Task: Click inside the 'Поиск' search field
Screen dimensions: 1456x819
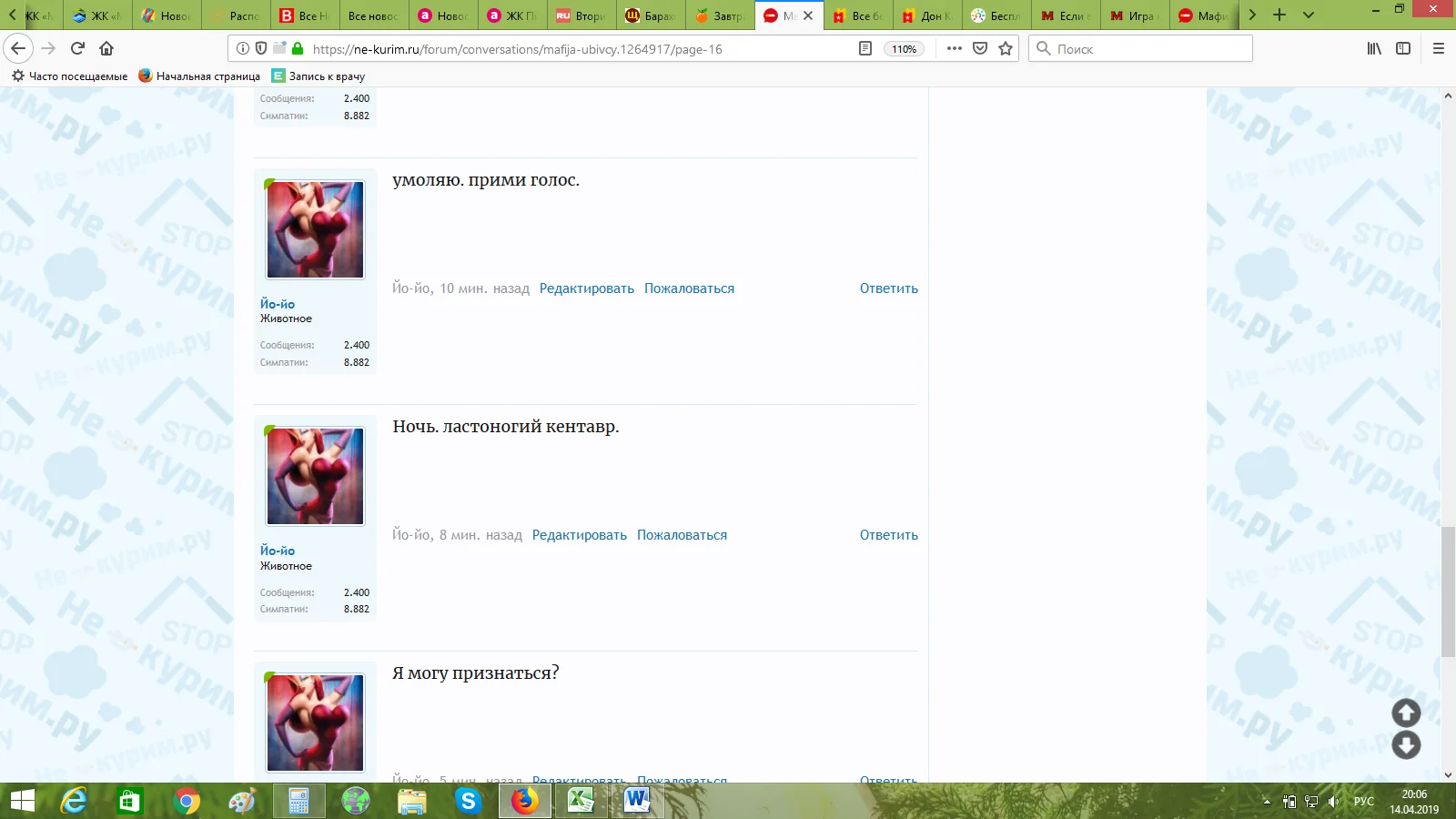Action: pyautogui.click(x=1147, y=48)
